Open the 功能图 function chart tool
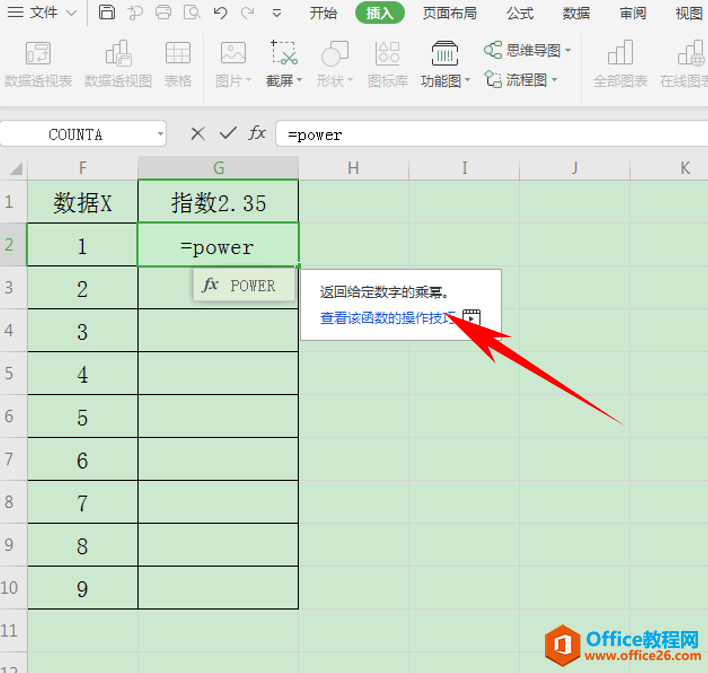 pyautogui.click(x=445, y=64)
